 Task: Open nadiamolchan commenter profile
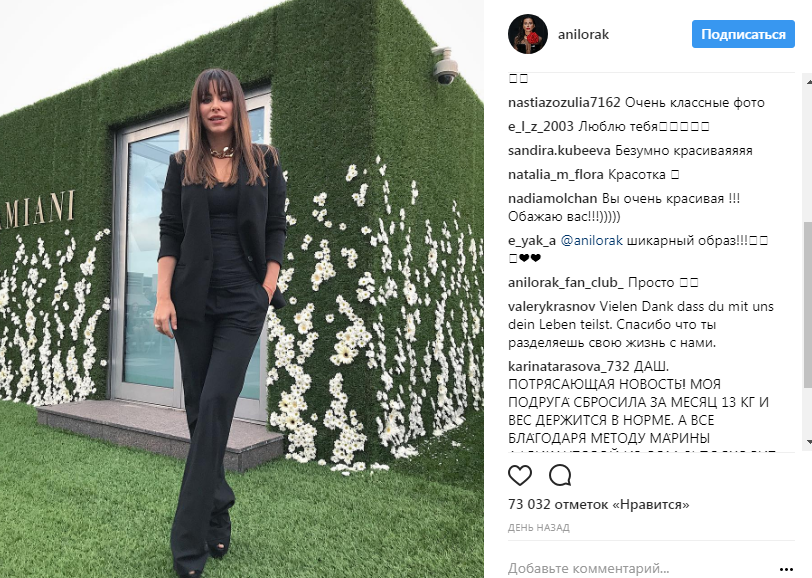pyautogui.click(x=553, y=199)
